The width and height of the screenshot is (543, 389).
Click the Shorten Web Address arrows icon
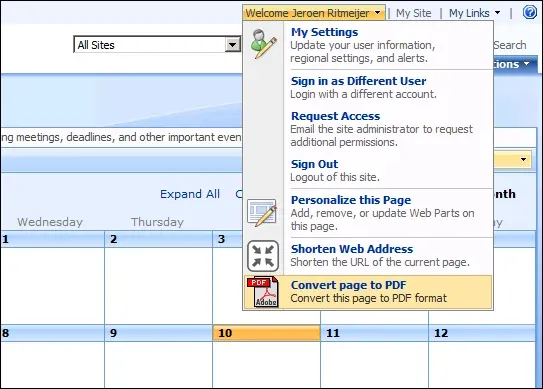263,256
